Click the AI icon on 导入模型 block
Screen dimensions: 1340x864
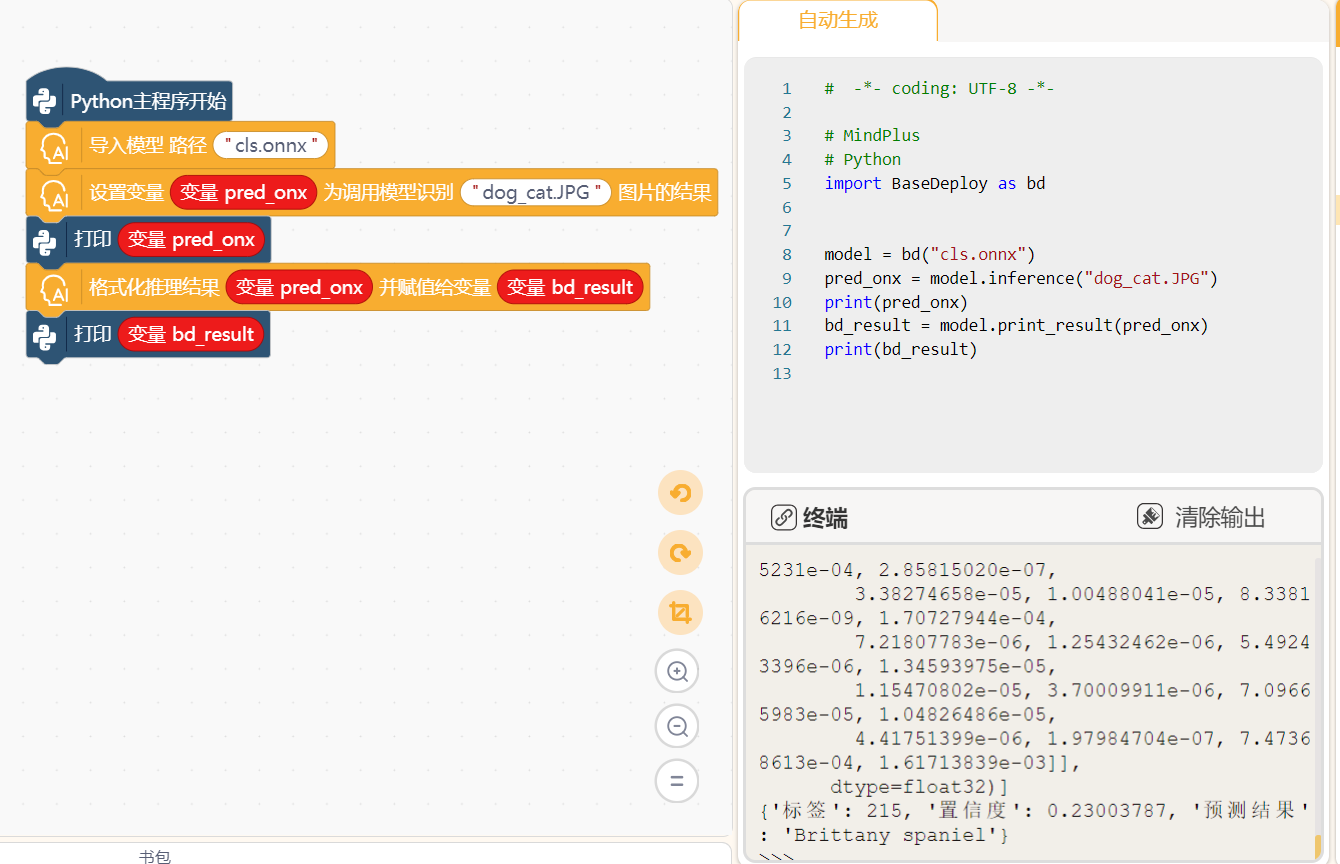tap(54, 147)
